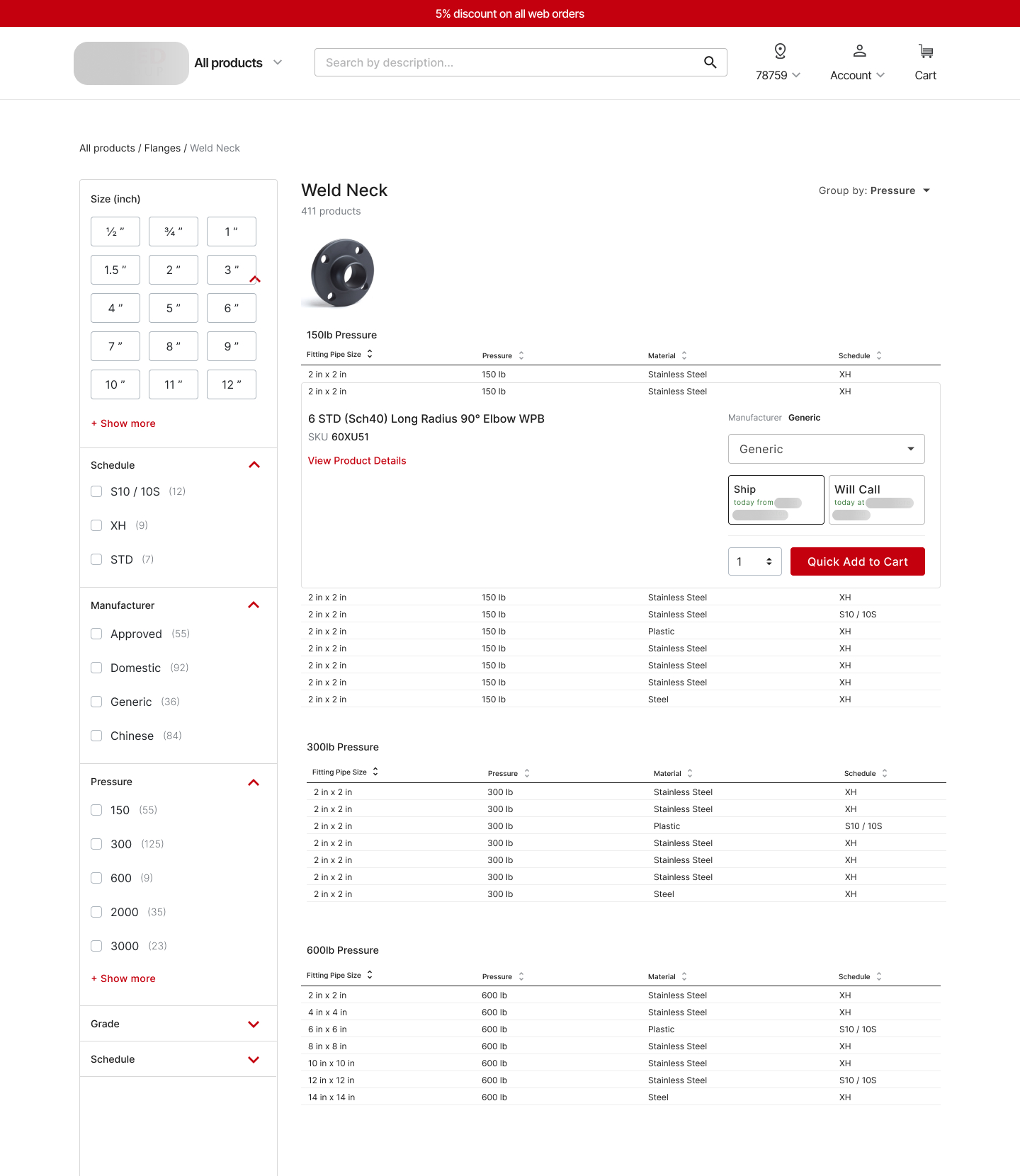Choose the 10 inch size filter
This screenshot has height=1176, width=1020.
click(115, 384)
